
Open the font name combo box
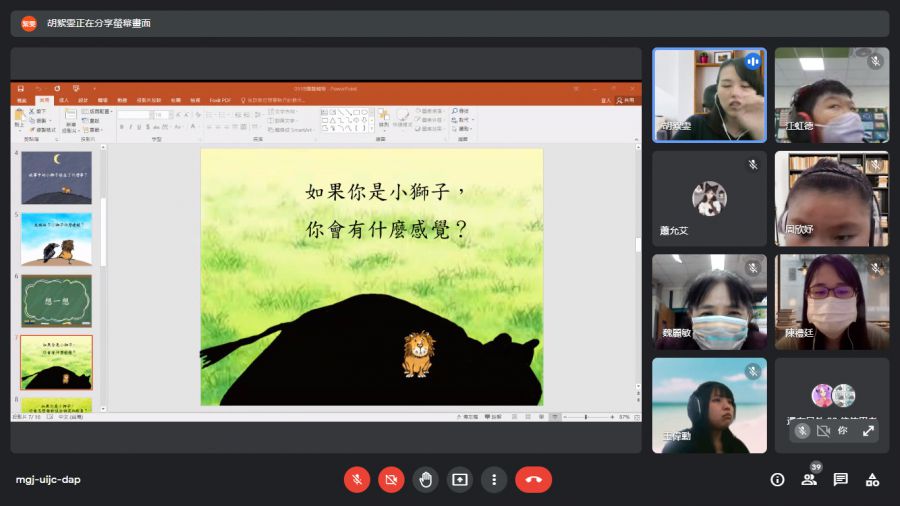click(134, 115)
